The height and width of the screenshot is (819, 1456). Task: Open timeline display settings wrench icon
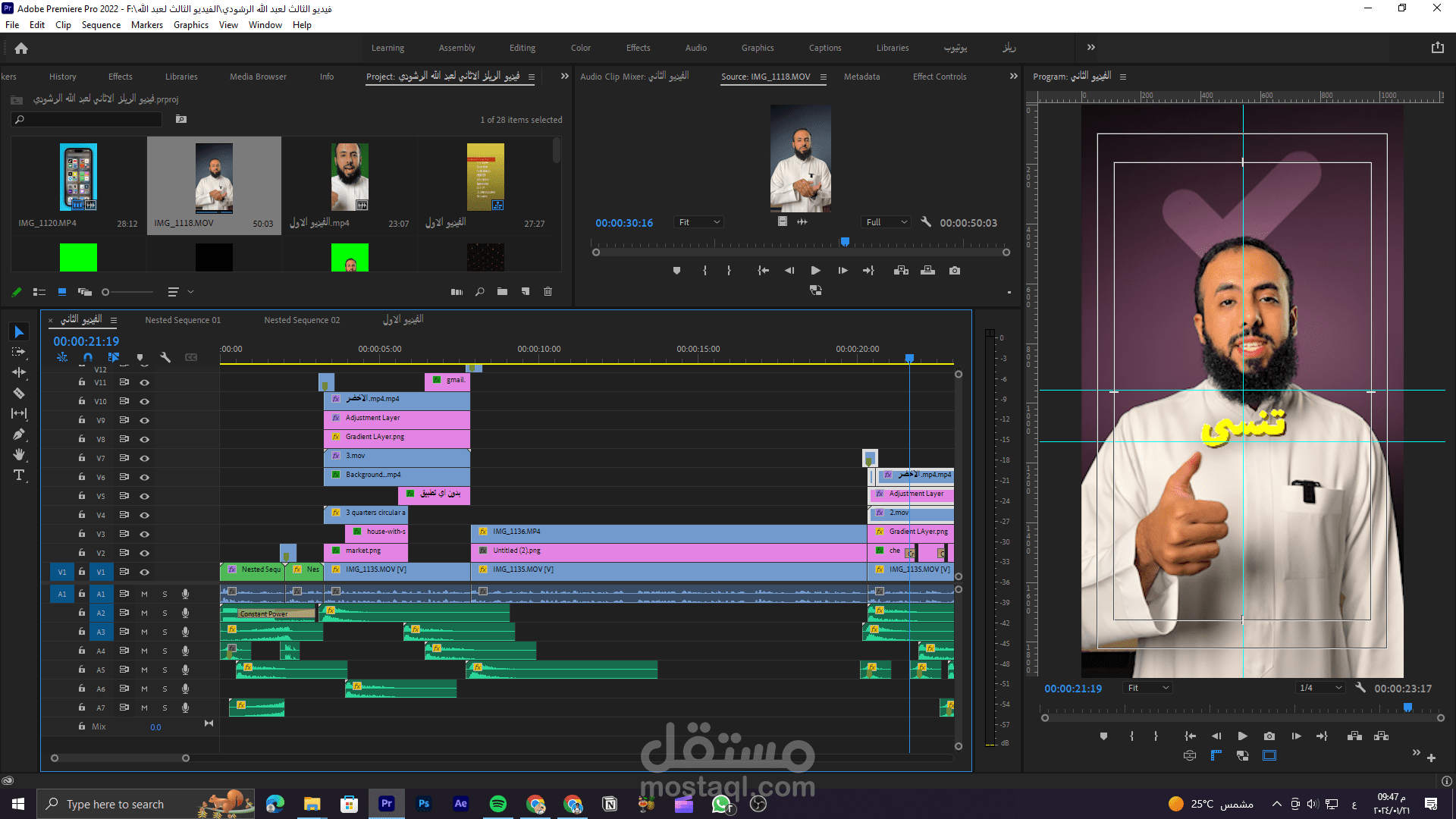pos(165,357)
